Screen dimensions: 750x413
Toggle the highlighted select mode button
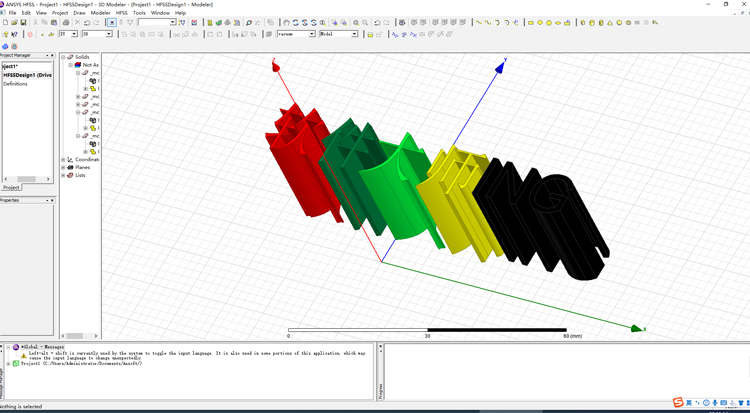(x=111, y=22)
